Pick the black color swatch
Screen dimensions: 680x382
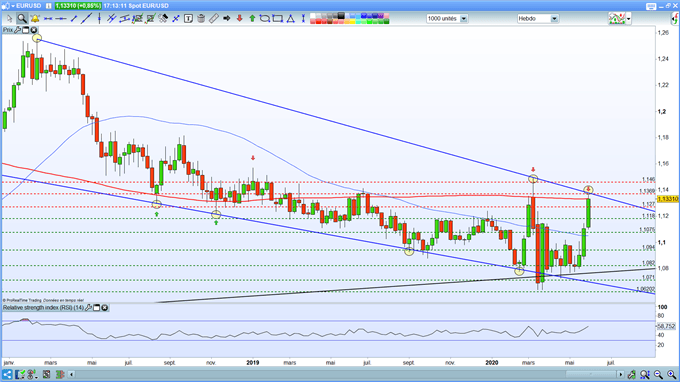point(341,16)
